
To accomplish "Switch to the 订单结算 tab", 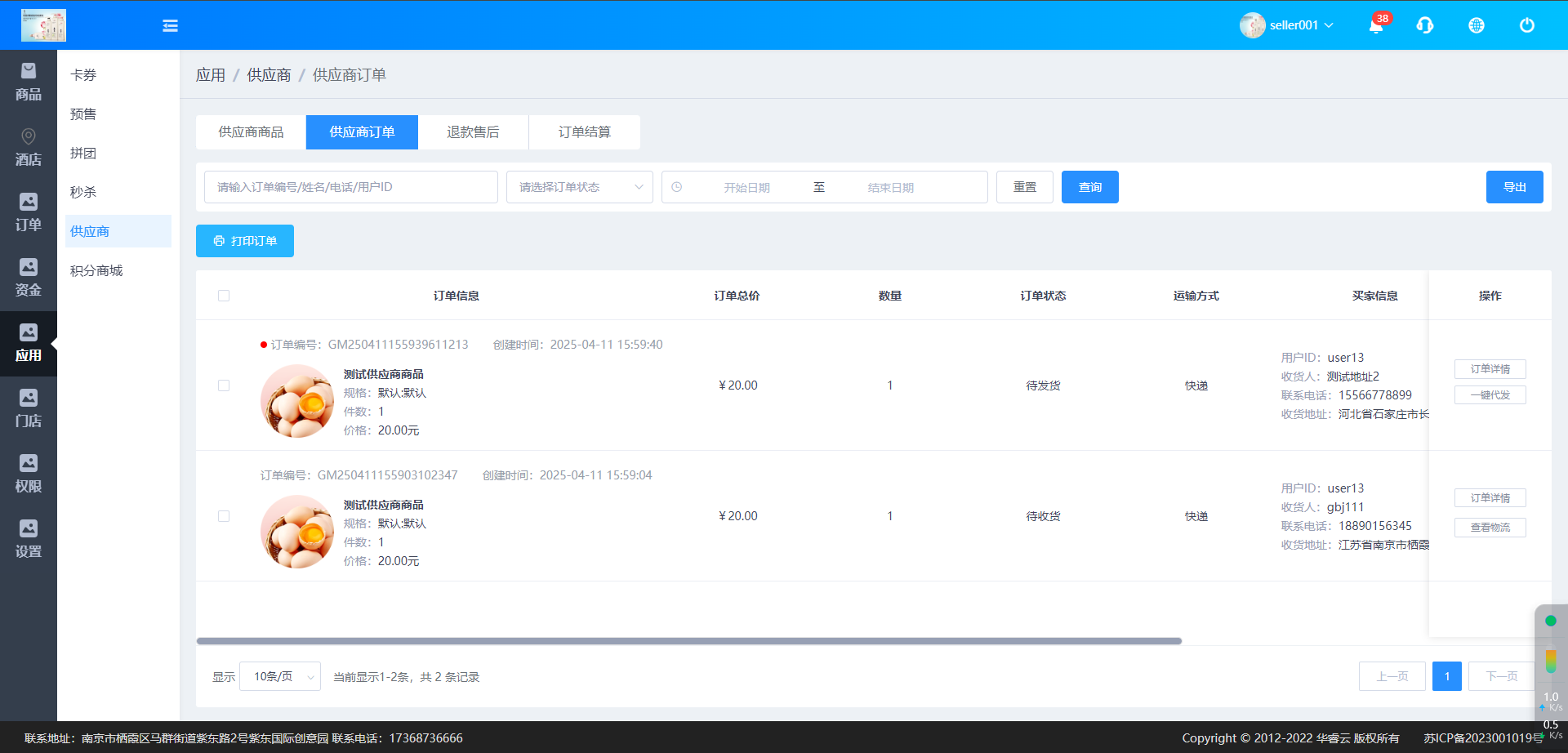I will [584, 132].
